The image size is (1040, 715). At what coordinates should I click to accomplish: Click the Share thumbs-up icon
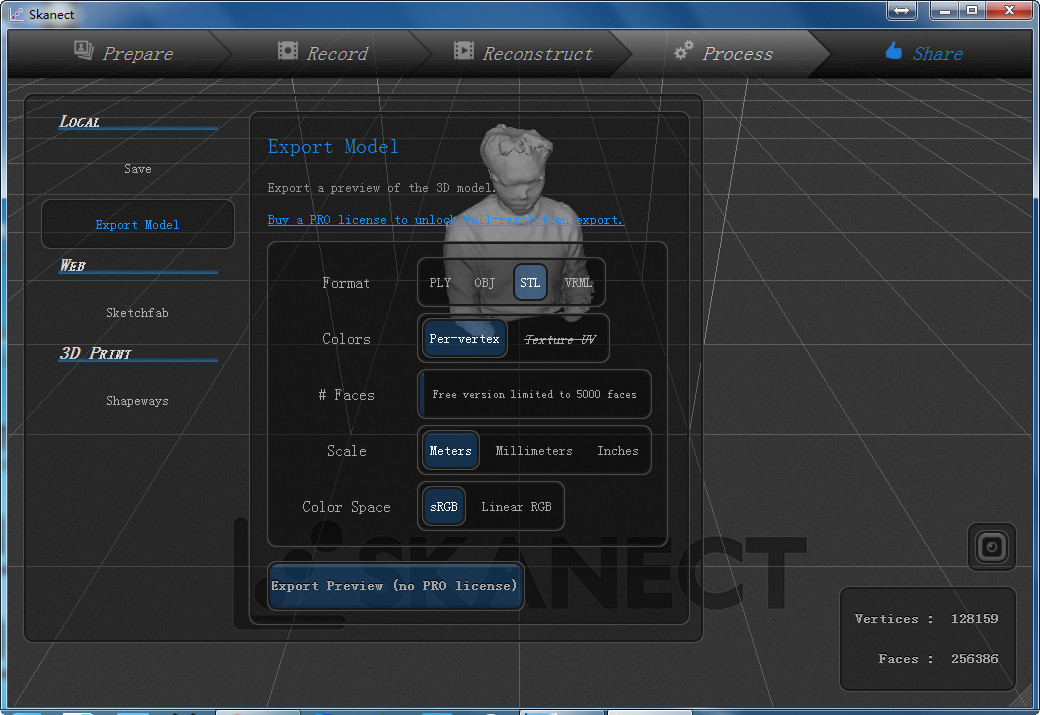(893, 50)
